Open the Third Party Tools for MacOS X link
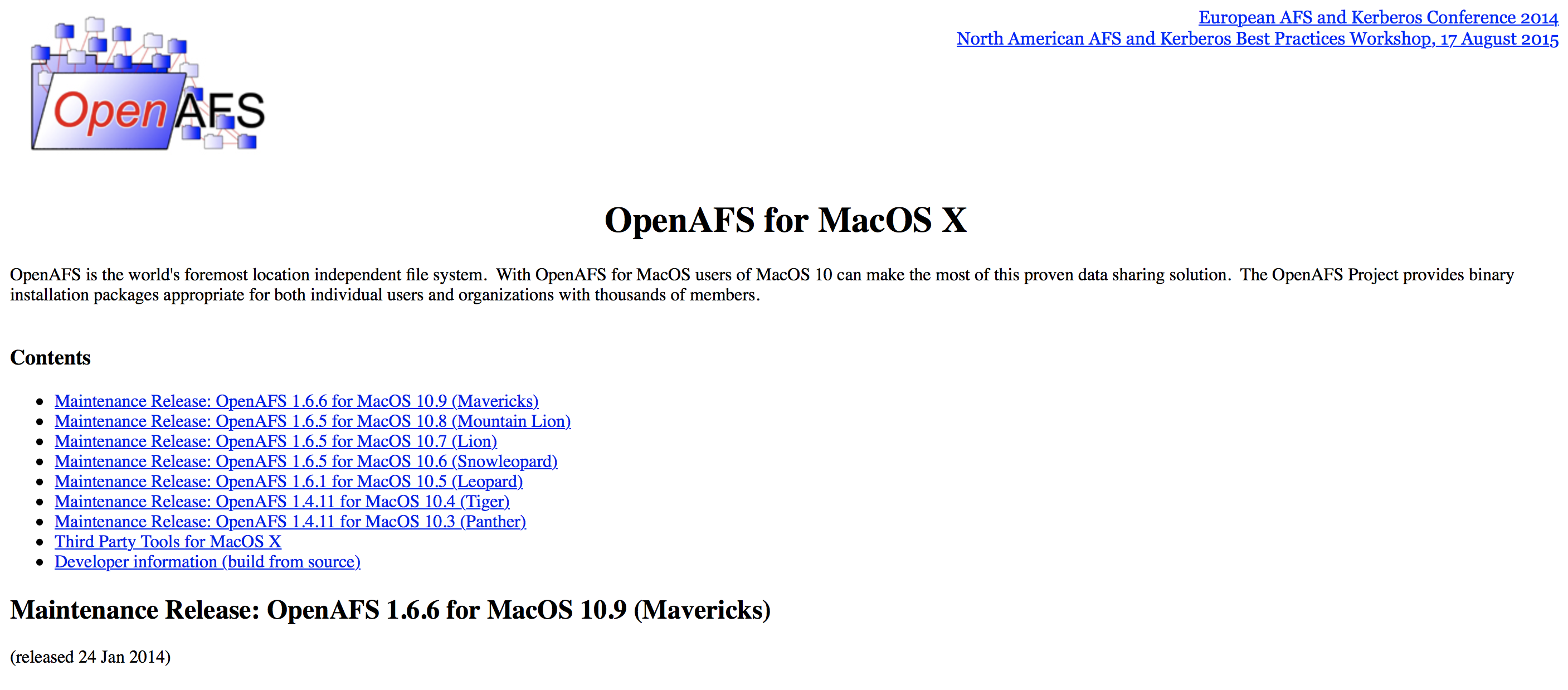This screenshot has width=1568, height=690. pyautogui.click(x=167, y=541)
